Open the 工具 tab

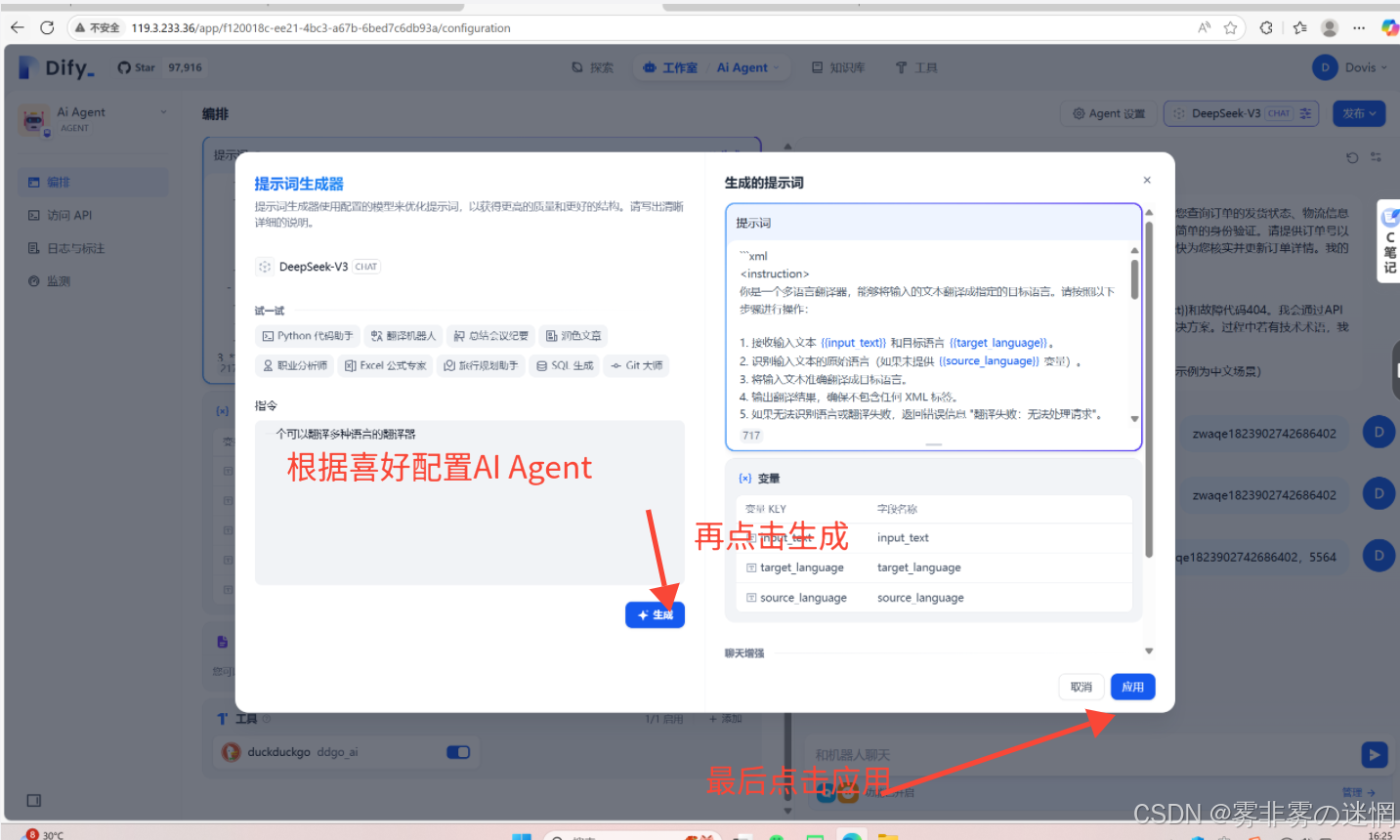tap(916, 67)
